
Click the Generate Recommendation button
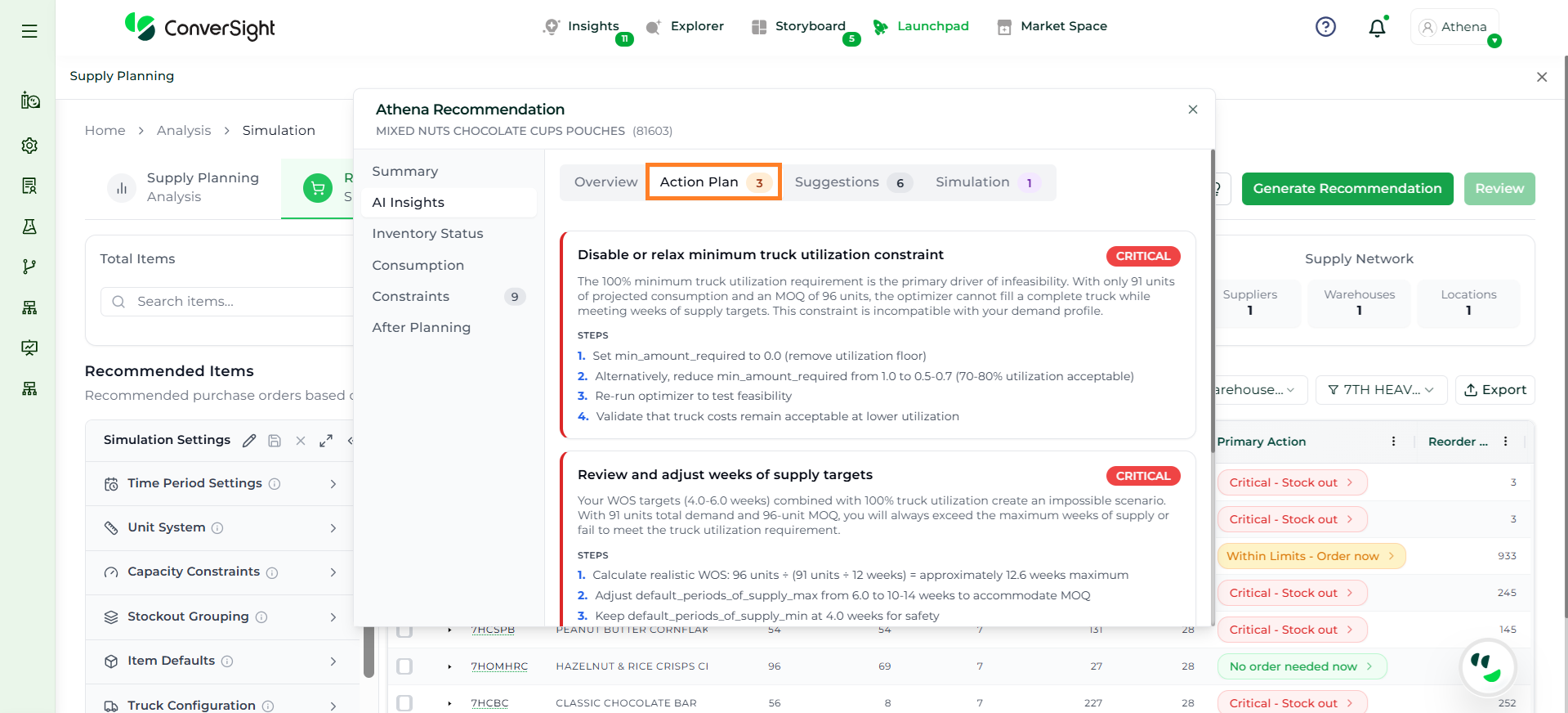[x=1347, y=189]
